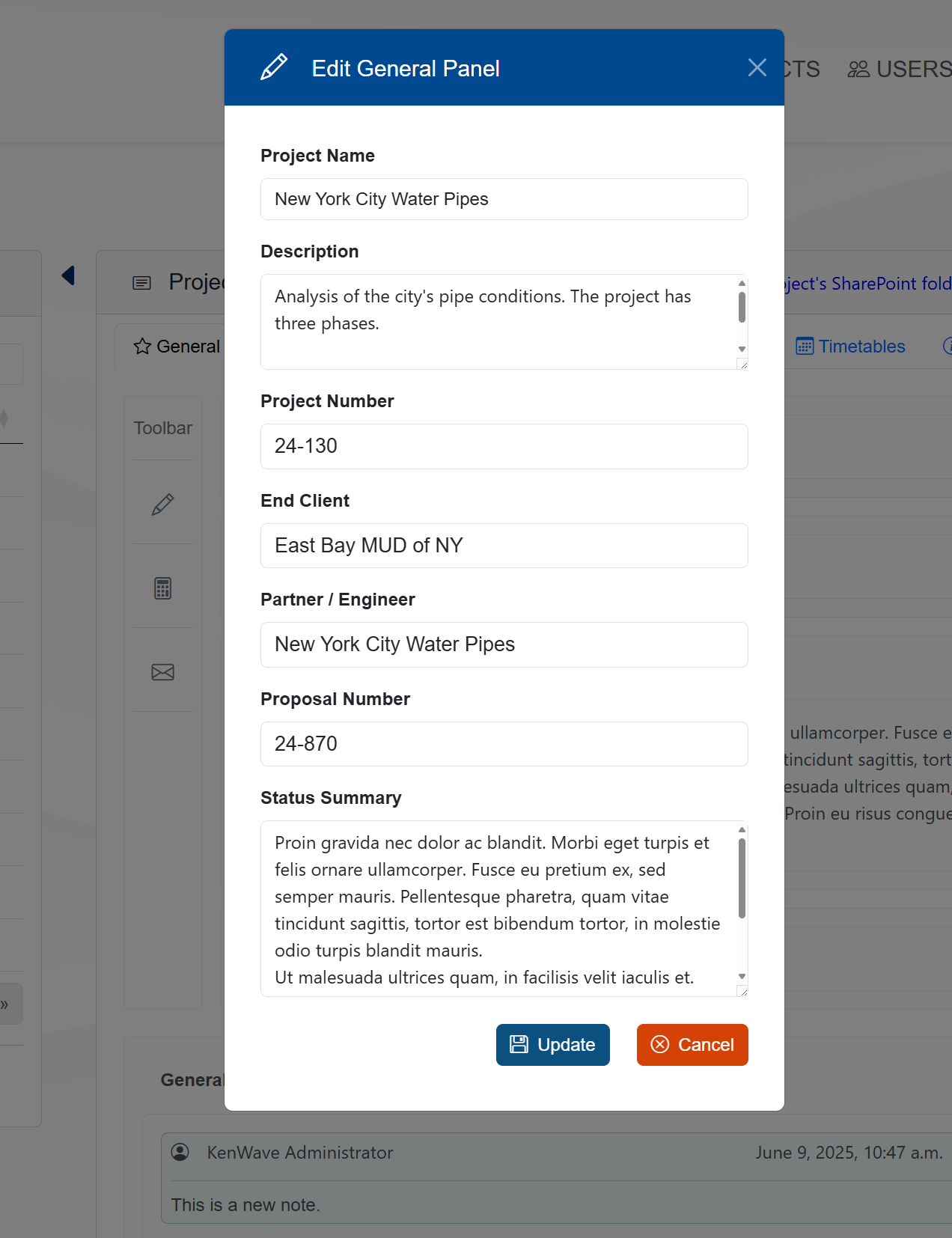Focus the Proposal Number input
The image size is (952, 1238).
504,744
